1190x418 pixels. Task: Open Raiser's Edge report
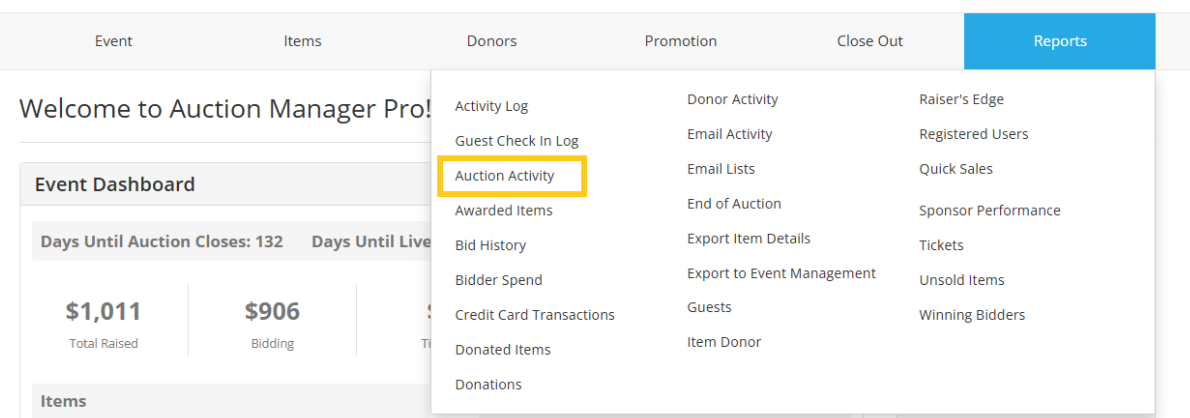pos(962,99)
